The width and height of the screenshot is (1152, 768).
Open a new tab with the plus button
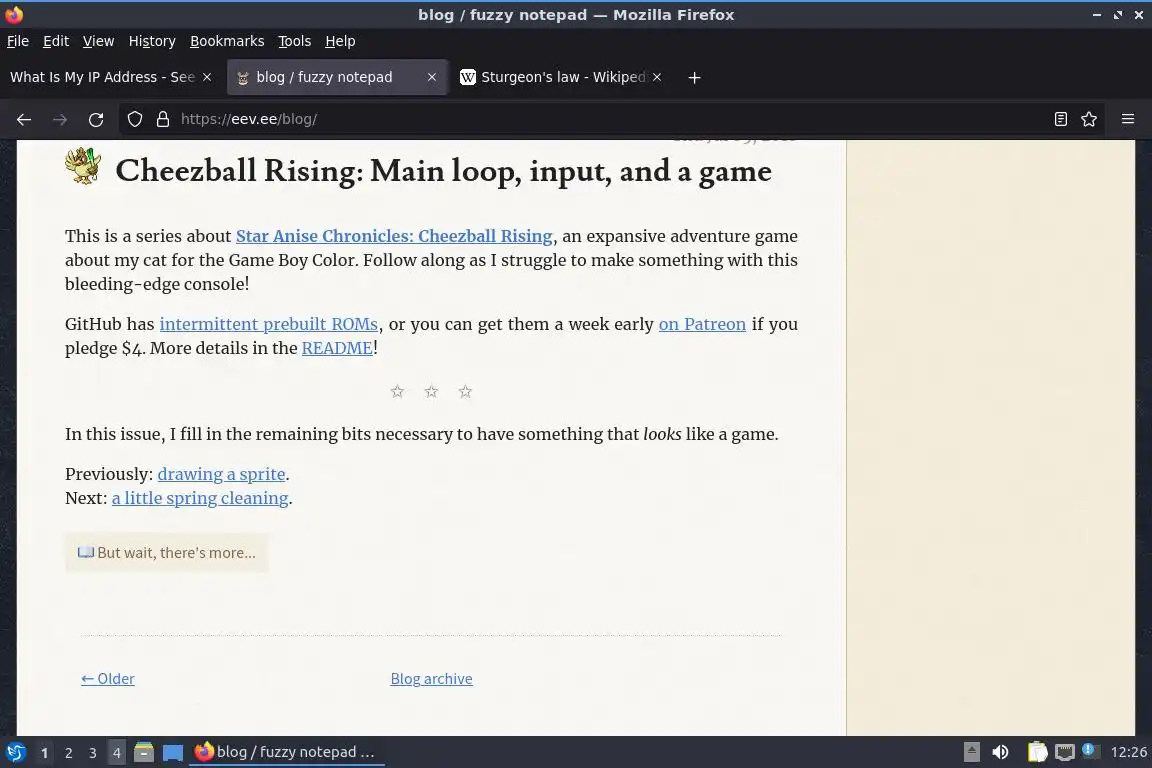point(694,77)
